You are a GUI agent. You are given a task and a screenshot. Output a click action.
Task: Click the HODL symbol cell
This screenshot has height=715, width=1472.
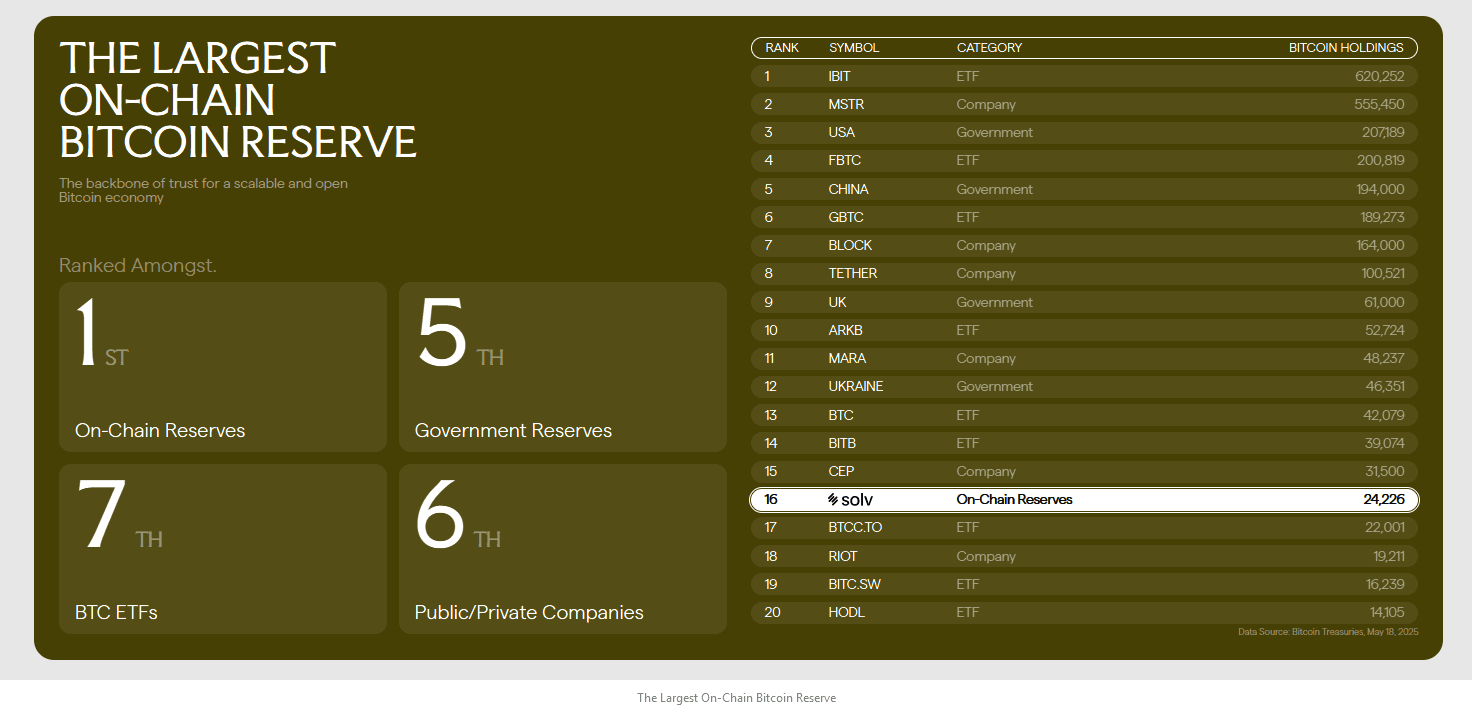click(846, 612)
